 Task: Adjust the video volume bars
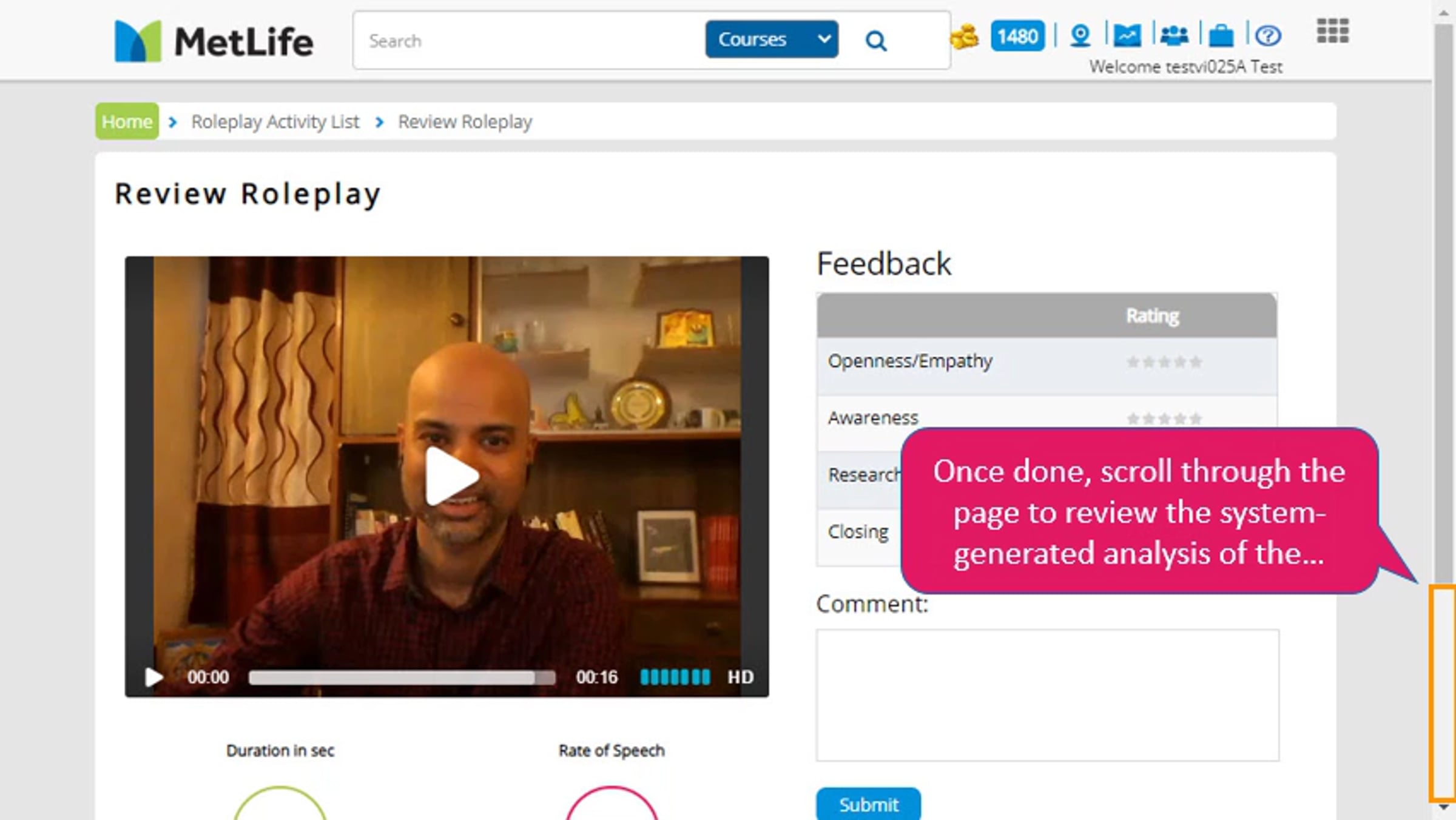[x=675, y=677]
